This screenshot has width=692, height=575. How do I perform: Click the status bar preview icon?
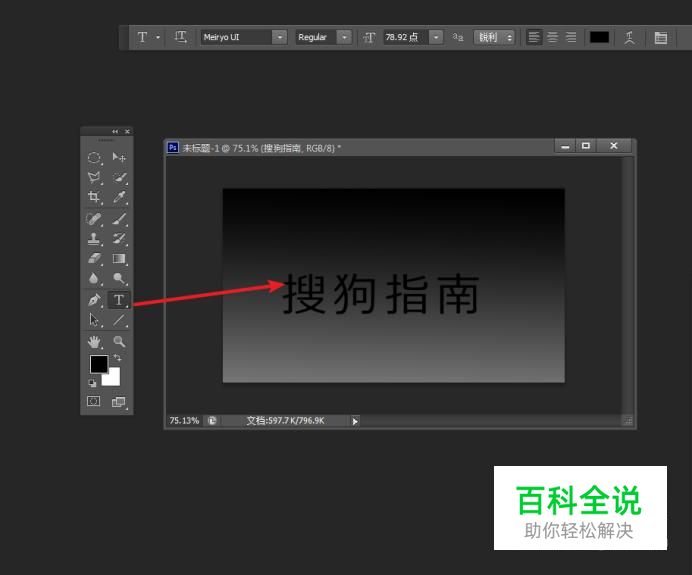(x=212, y=421)
